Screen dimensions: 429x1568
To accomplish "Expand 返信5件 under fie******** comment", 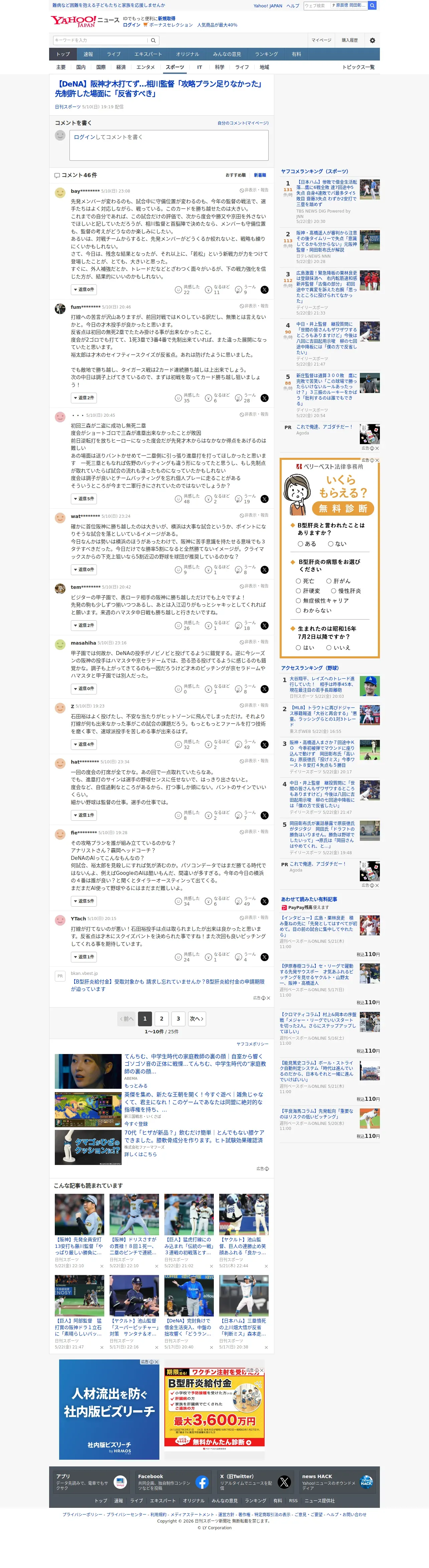I will 84,902.
